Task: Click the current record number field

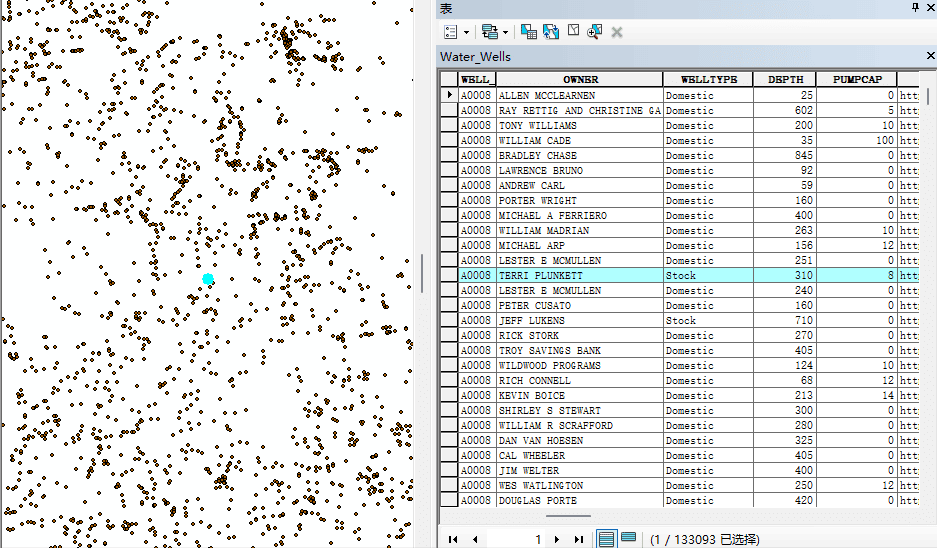Action: (x=516, y=539)
